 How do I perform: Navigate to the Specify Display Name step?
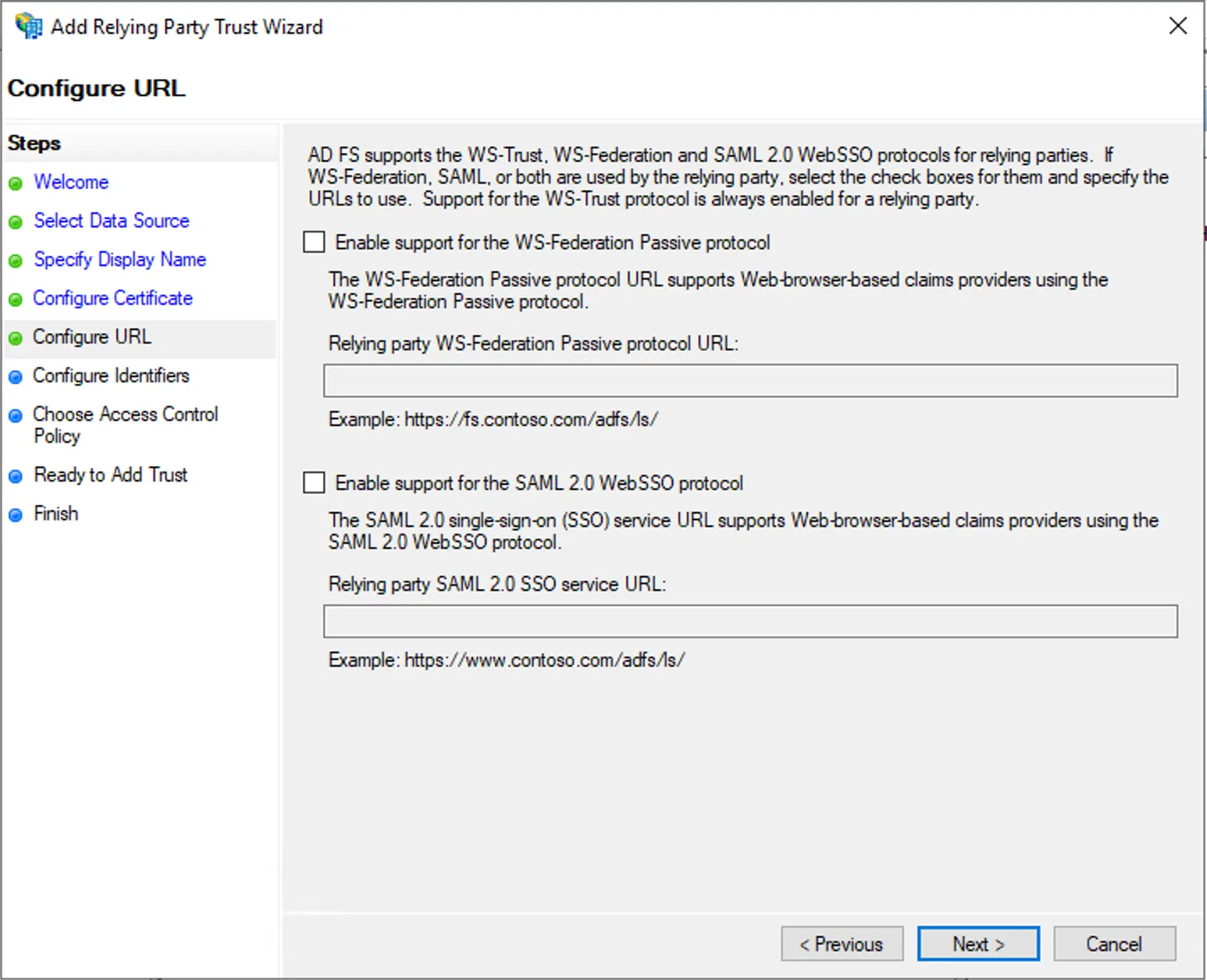click(120, 259)
